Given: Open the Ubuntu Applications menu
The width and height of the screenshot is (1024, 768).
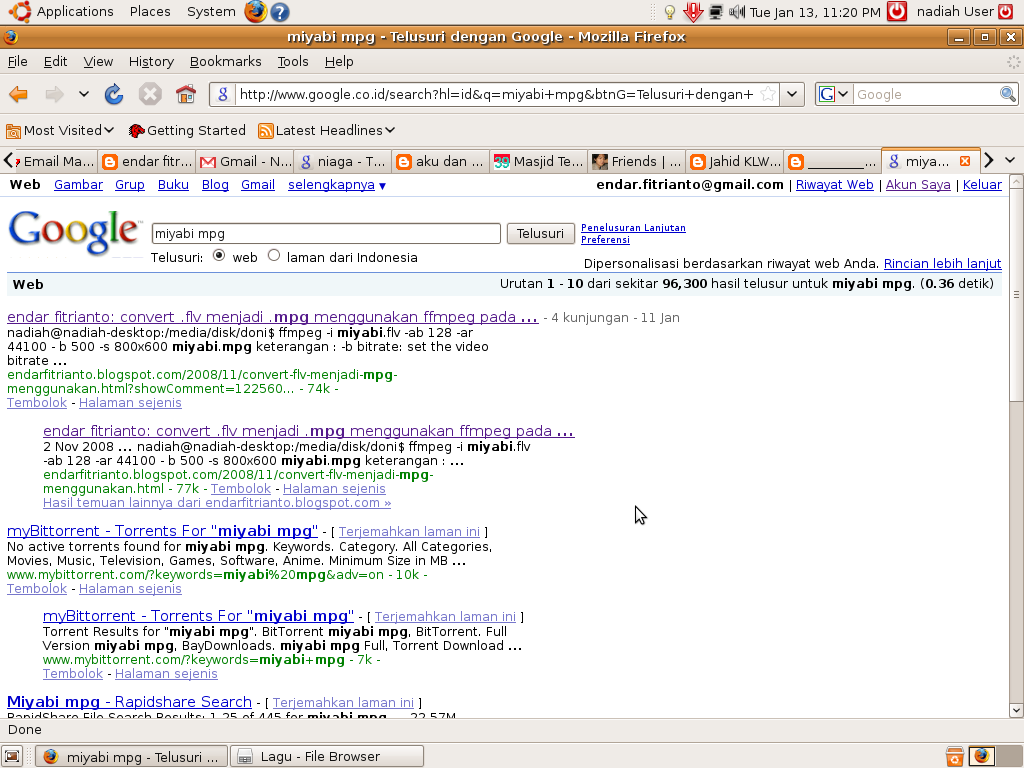Looking at the screenshot, I should click(x=62, y=11).
